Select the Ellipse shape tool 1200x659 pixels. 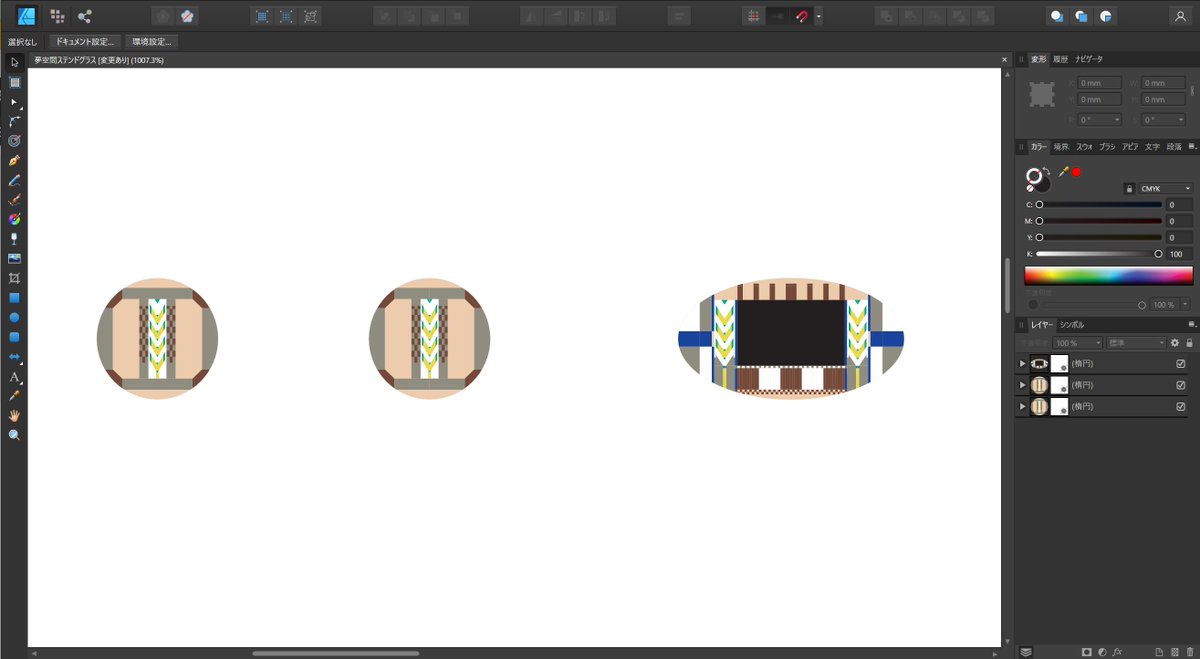[x=14, y=317]
